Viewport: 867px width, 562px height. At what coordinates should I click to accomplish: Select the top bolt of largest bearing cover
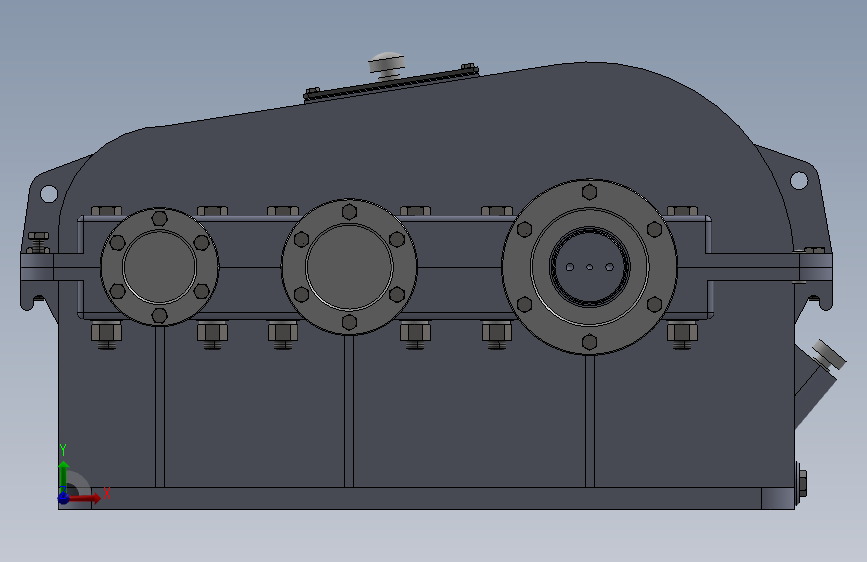(589, 192)
